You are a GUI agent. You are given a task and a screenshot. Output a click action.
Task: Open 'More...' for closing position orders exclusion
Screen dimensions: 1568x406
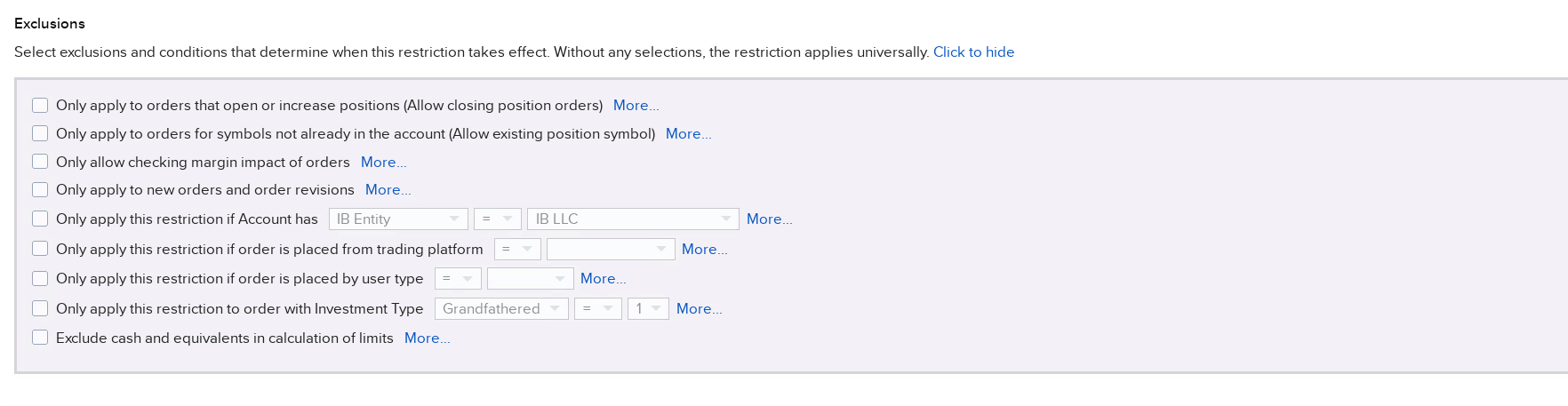[636, 105]
